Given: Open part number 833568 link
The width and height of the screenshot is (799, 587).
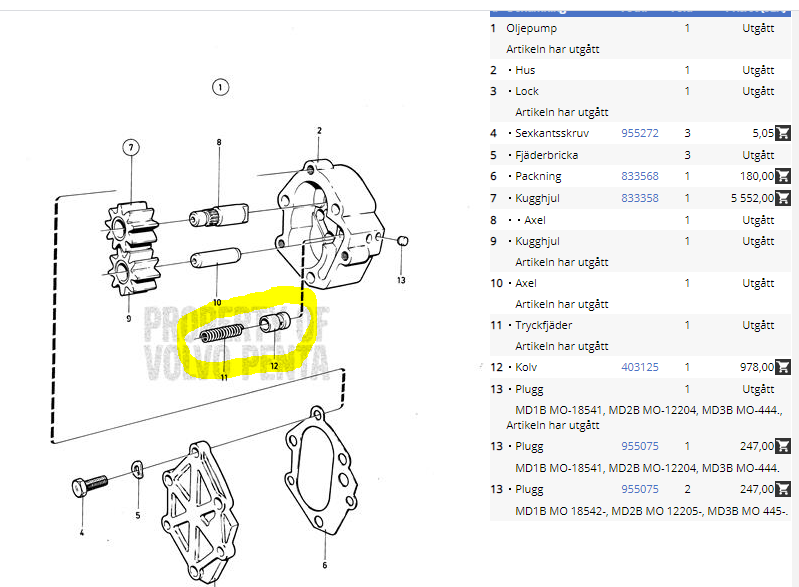Looking at the screenshot, I should point(640,176).
